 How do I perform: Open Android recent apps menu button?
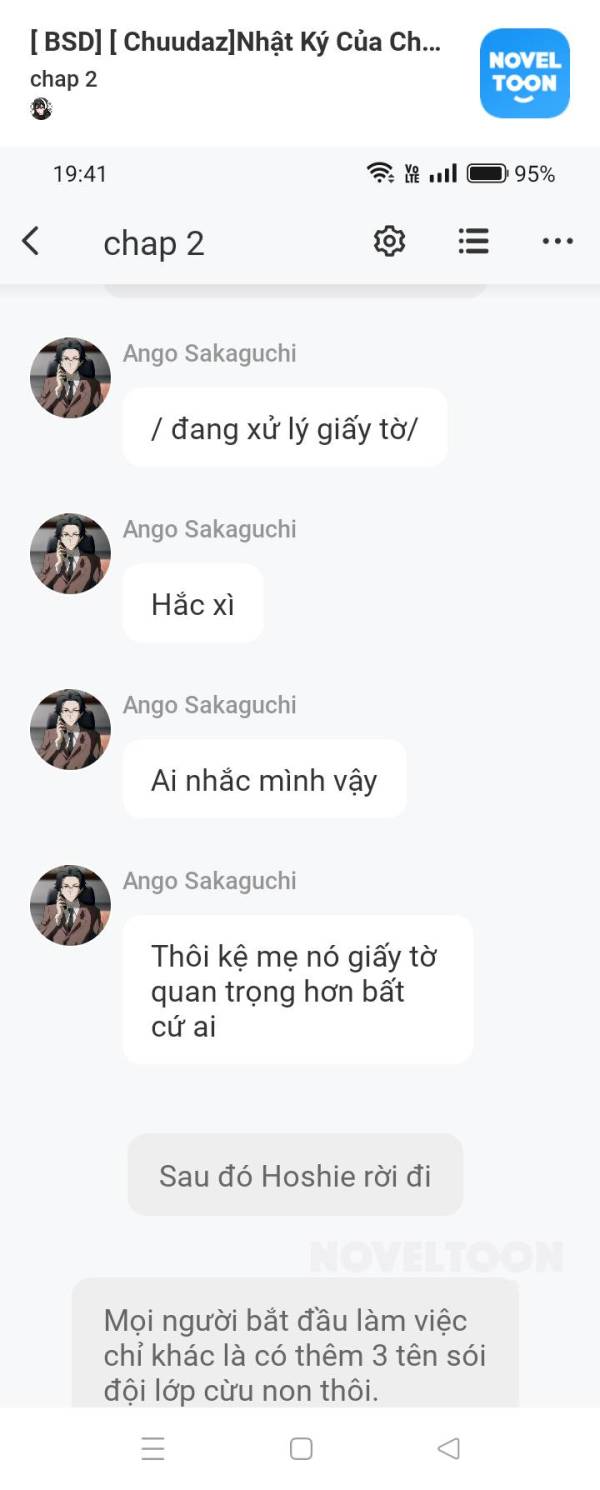click(153, 1449)
